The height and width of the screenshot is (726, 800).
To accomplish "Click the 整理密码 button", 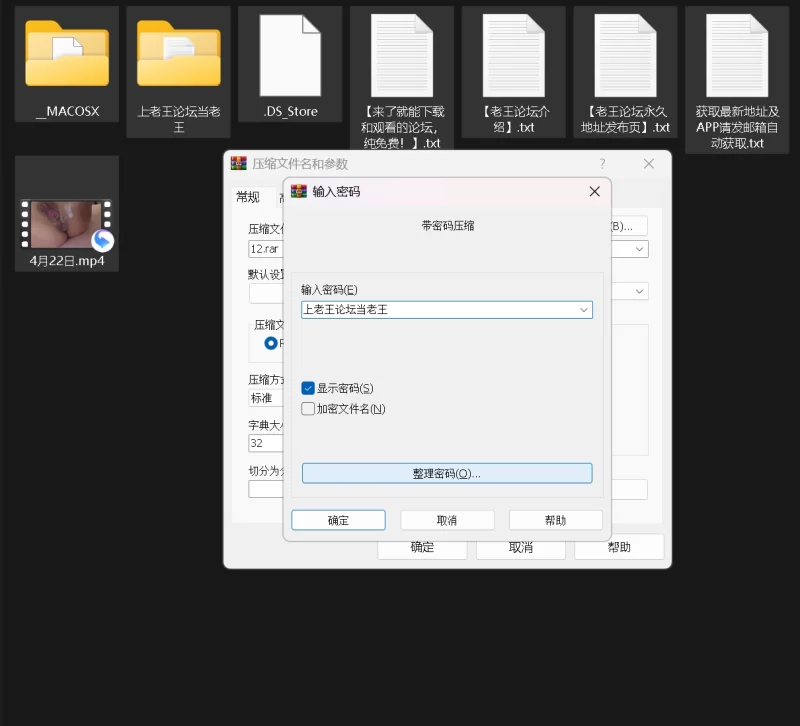I will (447, 473).
